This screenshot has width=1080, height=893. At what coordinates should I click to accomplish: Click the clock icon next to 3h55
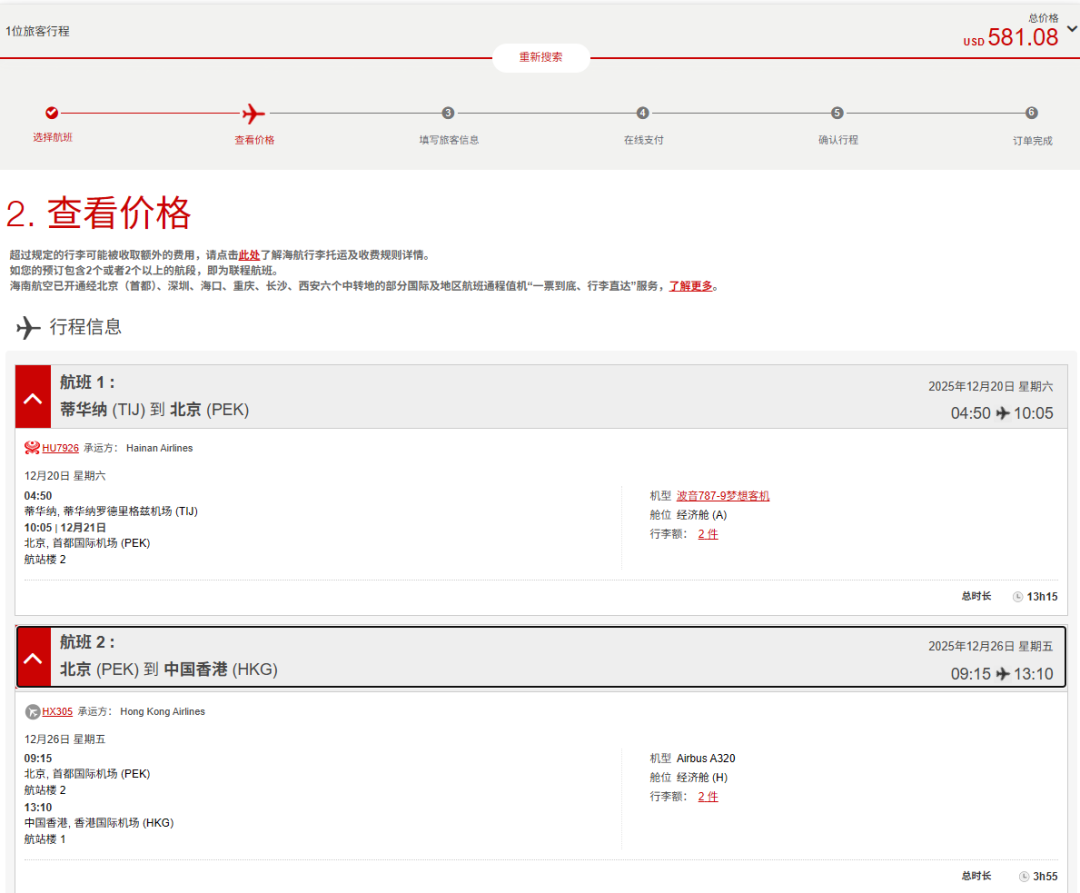tap(1024, 877)
